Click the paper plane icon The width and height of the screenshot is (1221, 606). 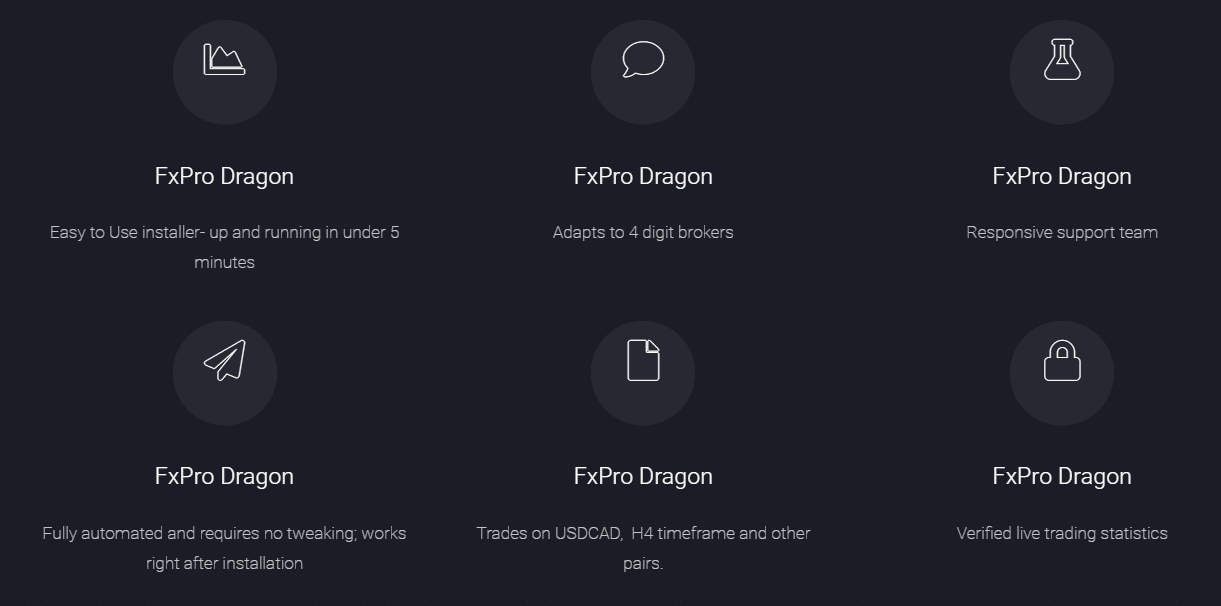pos(224,372)
